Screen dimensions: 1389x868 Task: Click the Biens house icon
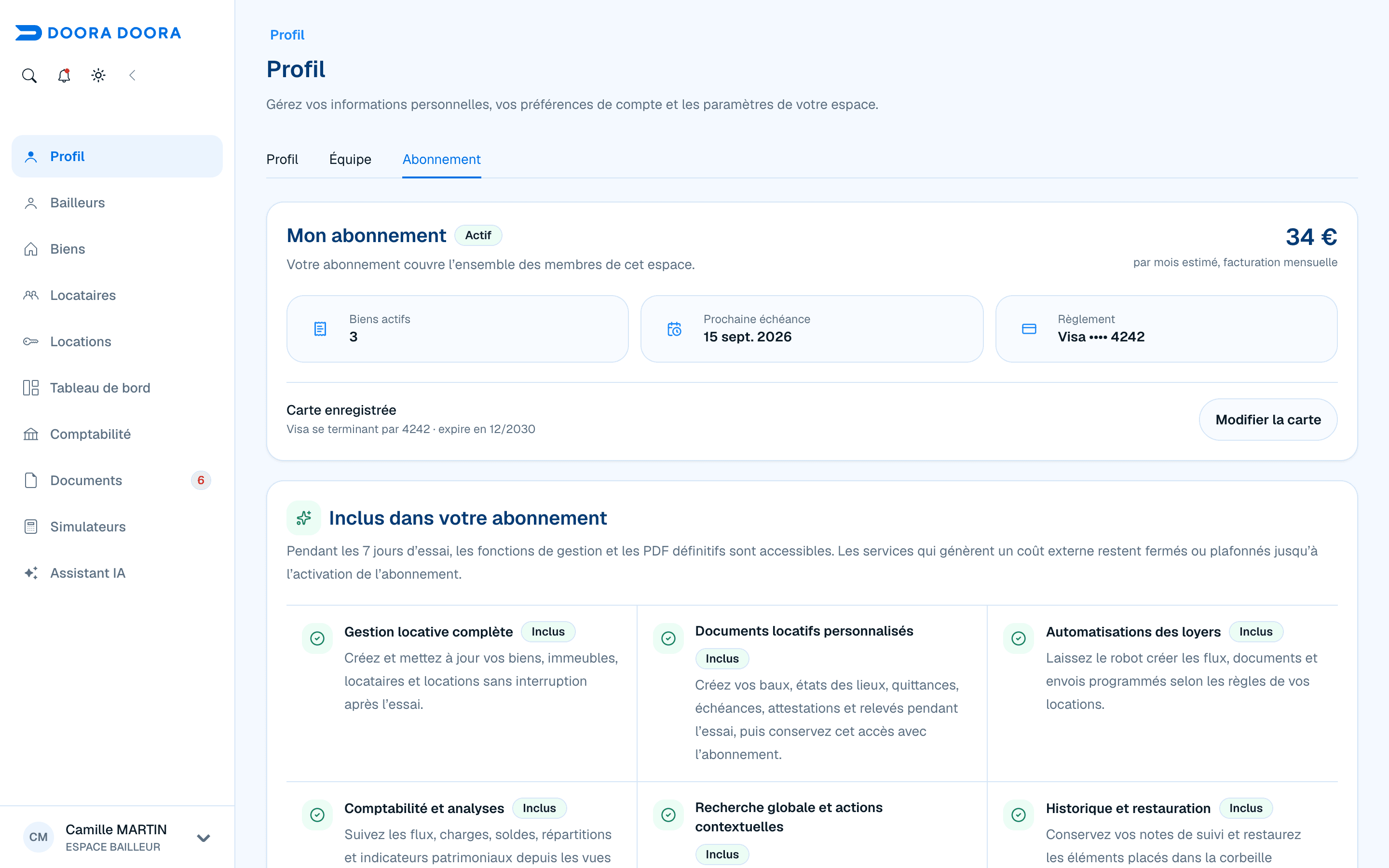tap(31, 249)
